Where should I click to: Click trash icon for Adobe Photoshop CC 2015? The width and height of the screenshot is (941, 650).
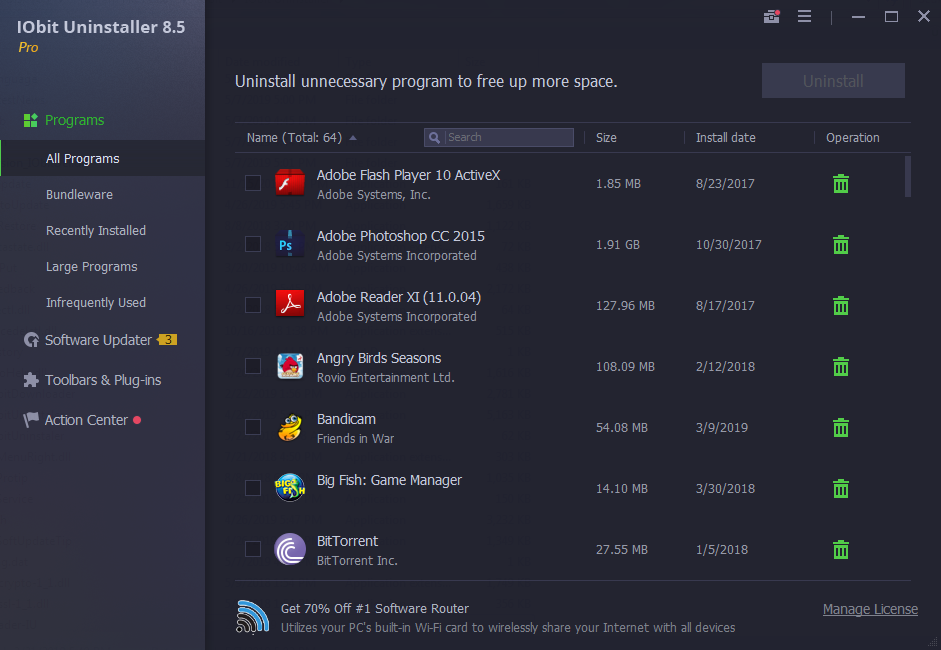click(841, 245)
